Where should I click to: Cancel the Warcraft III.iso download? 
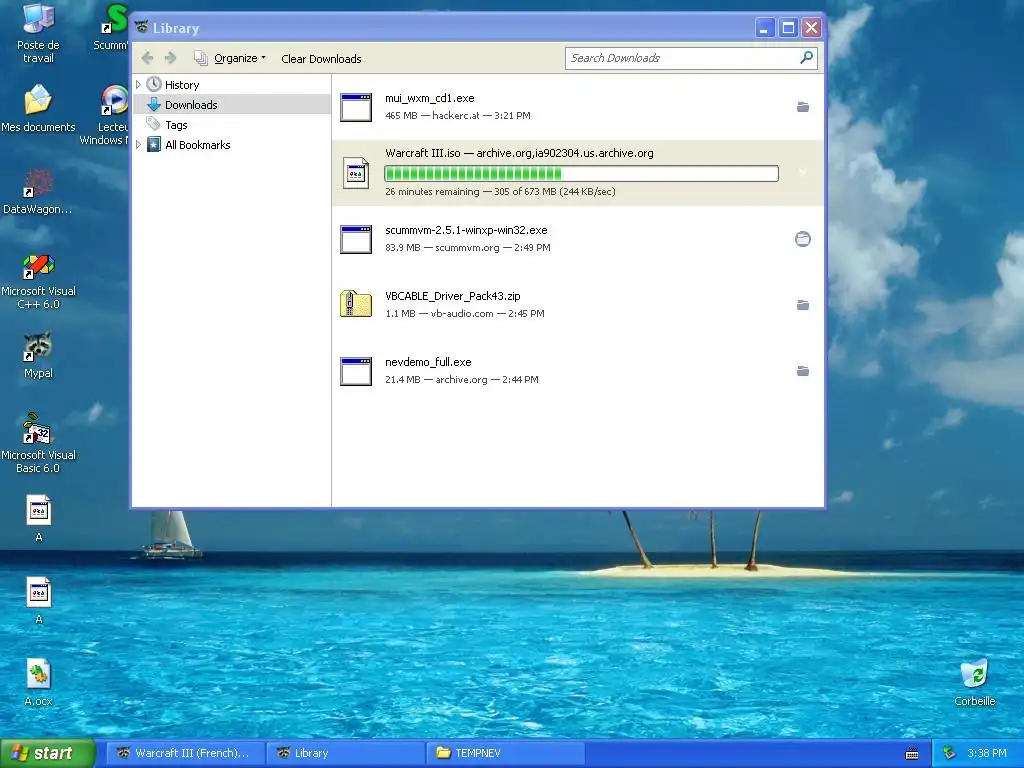tap(803, 172)
